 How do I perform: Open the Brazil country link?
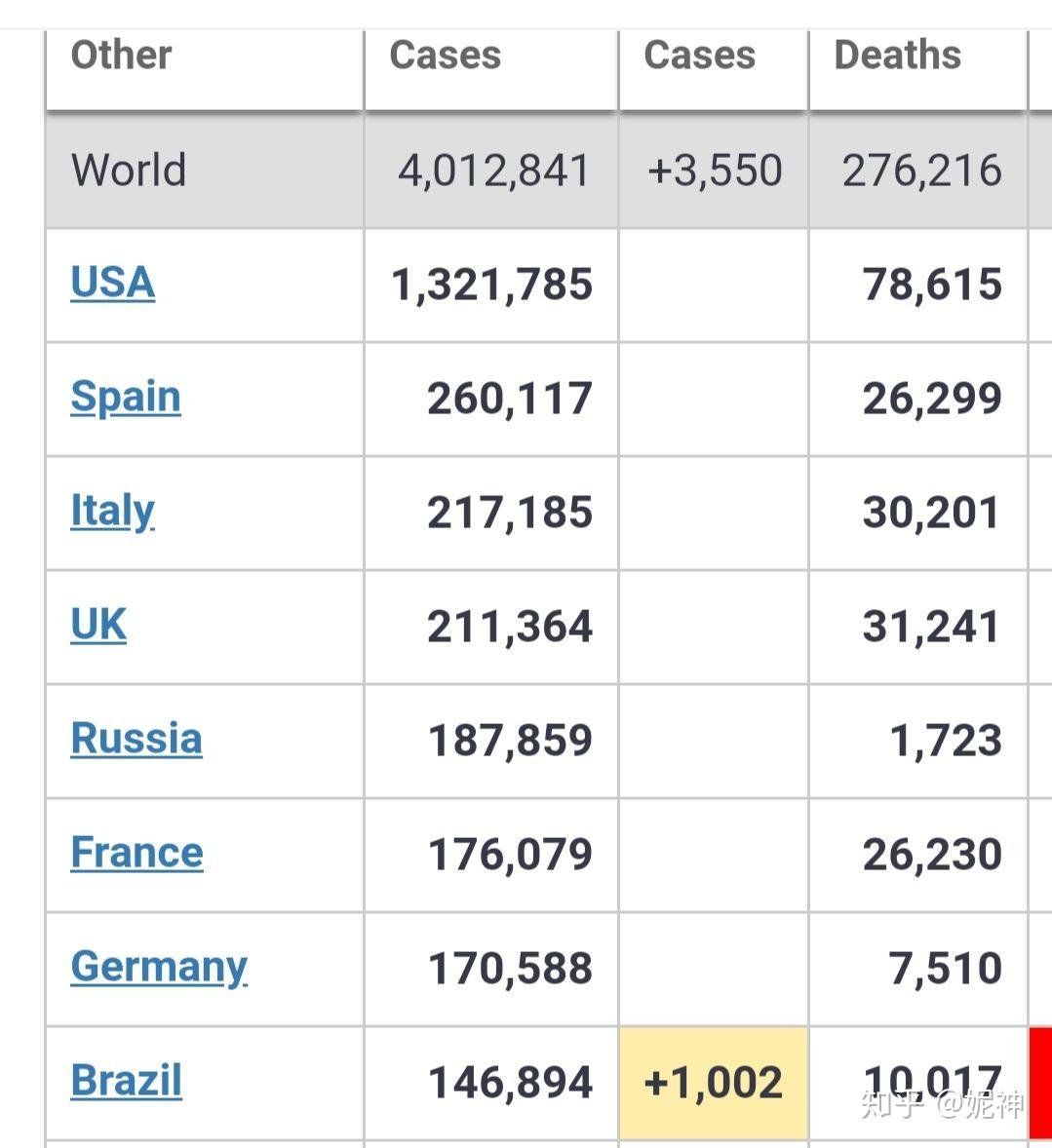coord(126,1081)
